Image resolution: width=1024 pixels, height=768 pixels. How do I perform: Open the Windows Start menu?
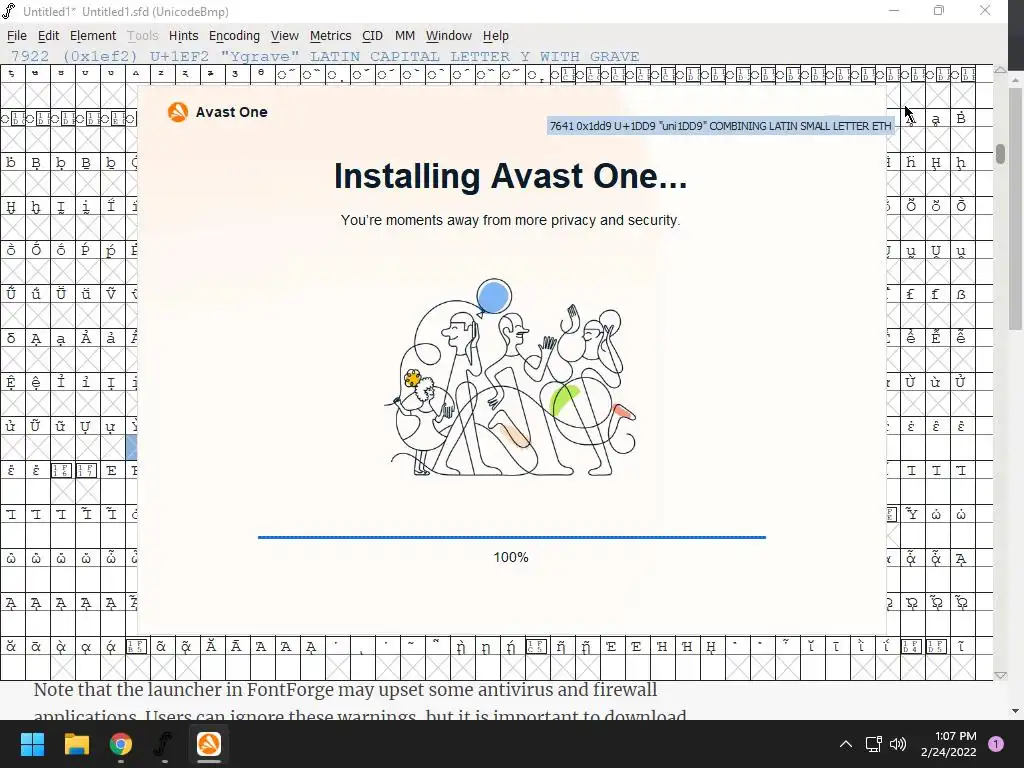[x=32, y=744]
